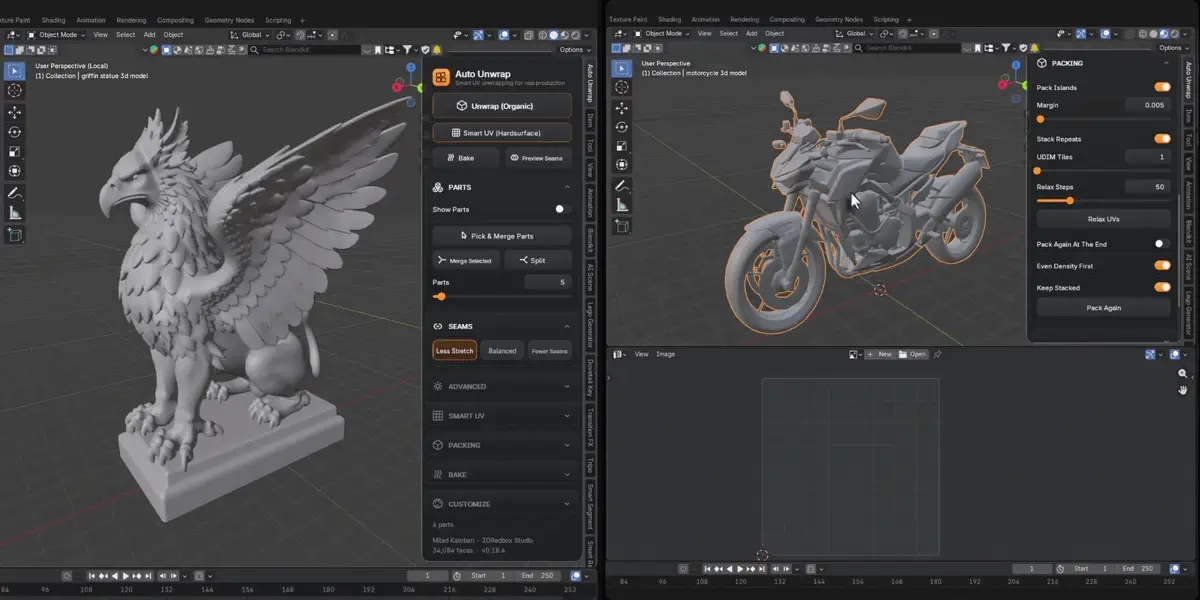Click the Unwrap (Organic) button
Viewport: 1200px width, 600px height.
click(x=502, y=105)
